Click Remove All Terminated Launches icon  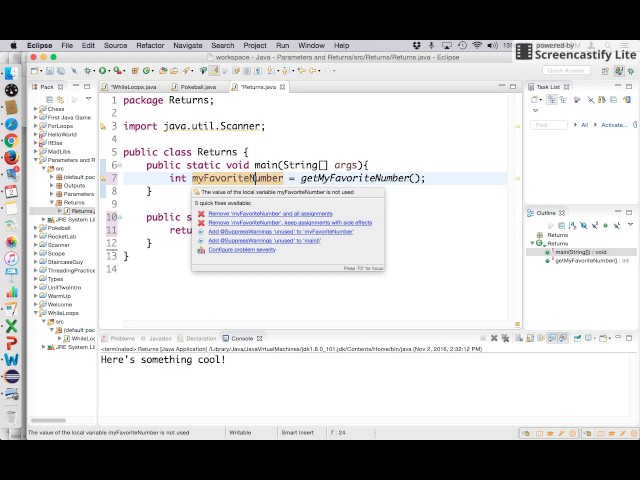[x=505, y=338]
